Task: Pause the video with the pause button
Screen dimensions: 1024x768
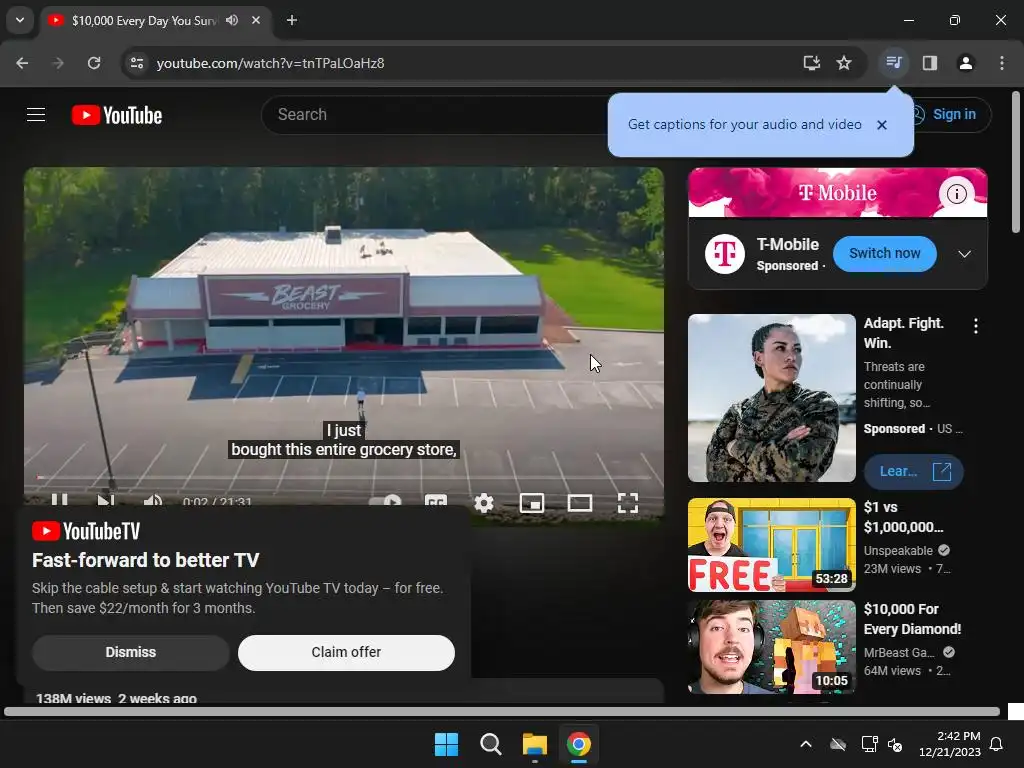Action: (59, 501)
